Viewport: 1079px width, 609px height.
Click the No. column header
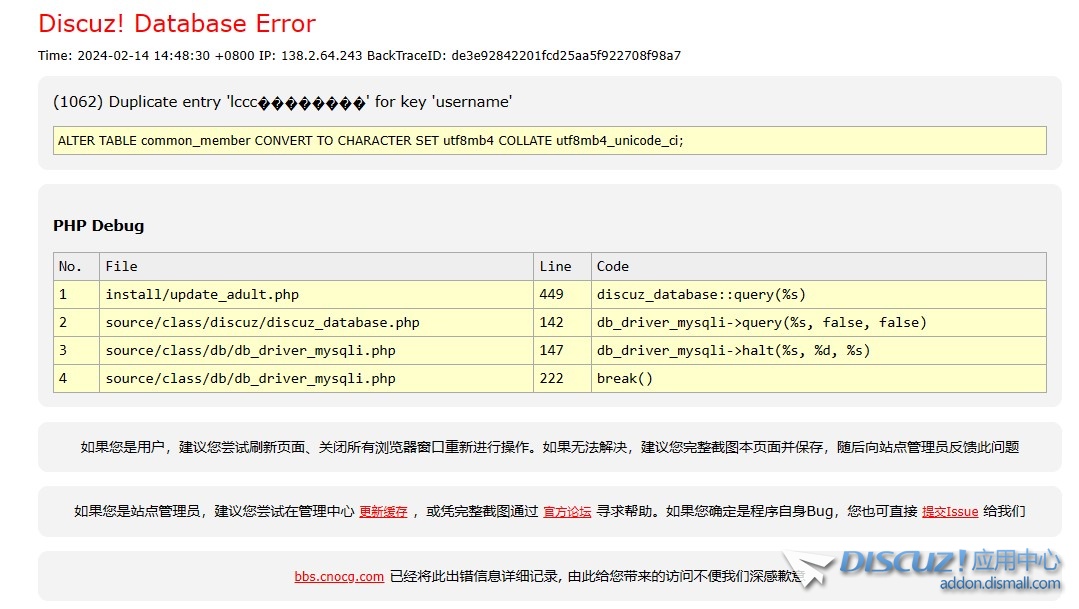[x=76, y=266]
